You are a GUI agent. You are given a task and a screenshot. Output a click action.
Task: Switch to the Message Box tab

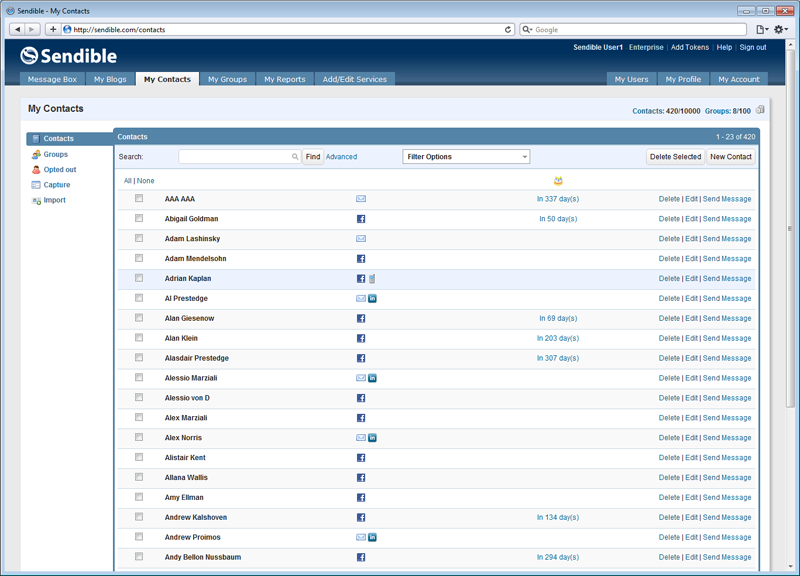[x=52, y=79]
